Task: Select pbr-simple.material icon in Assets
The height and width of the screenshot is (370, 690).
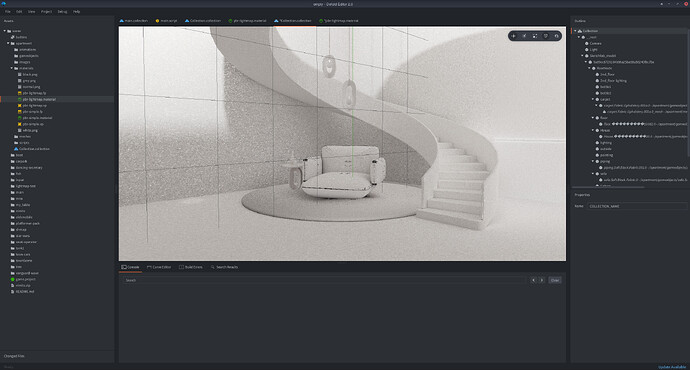Action: click(19, 118)
